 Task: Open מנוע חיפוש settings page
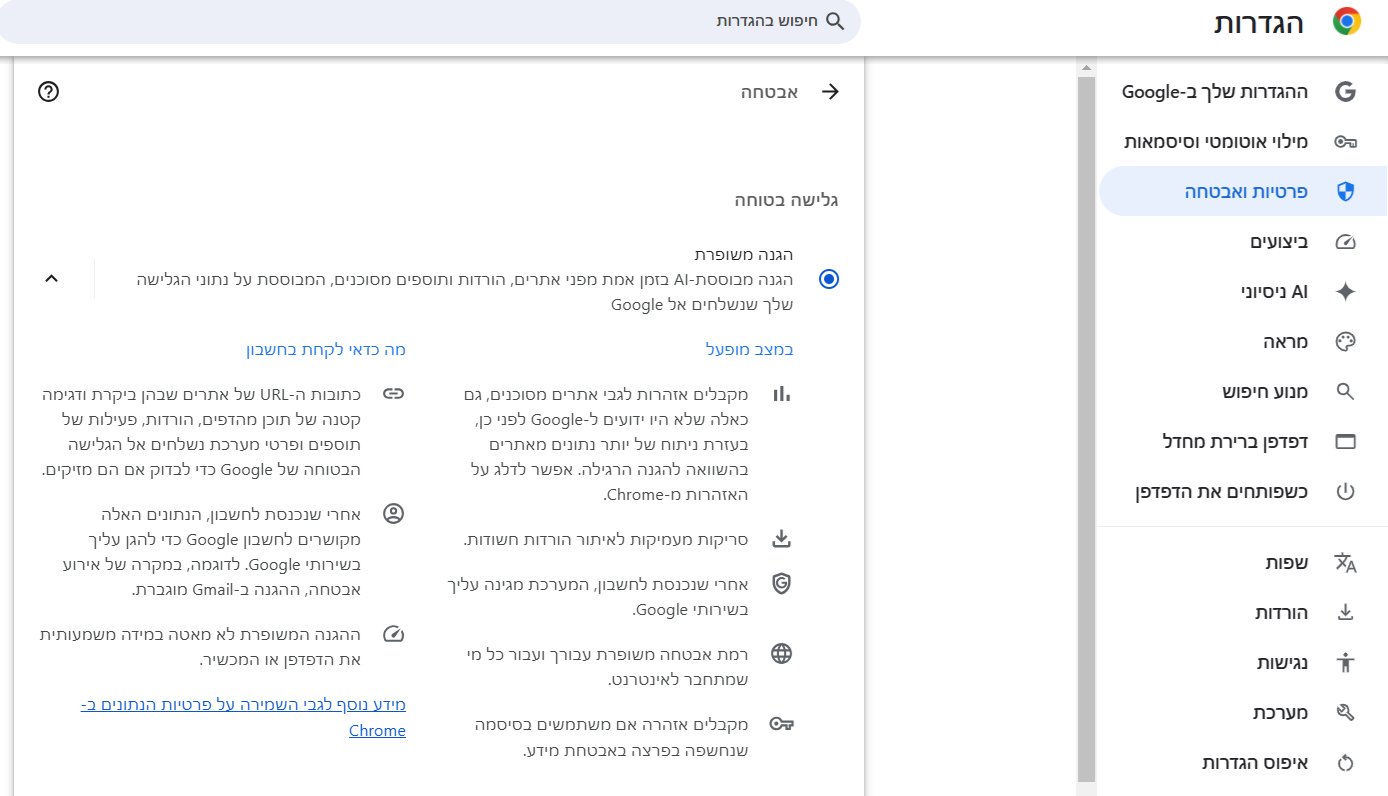[1243, 392]
